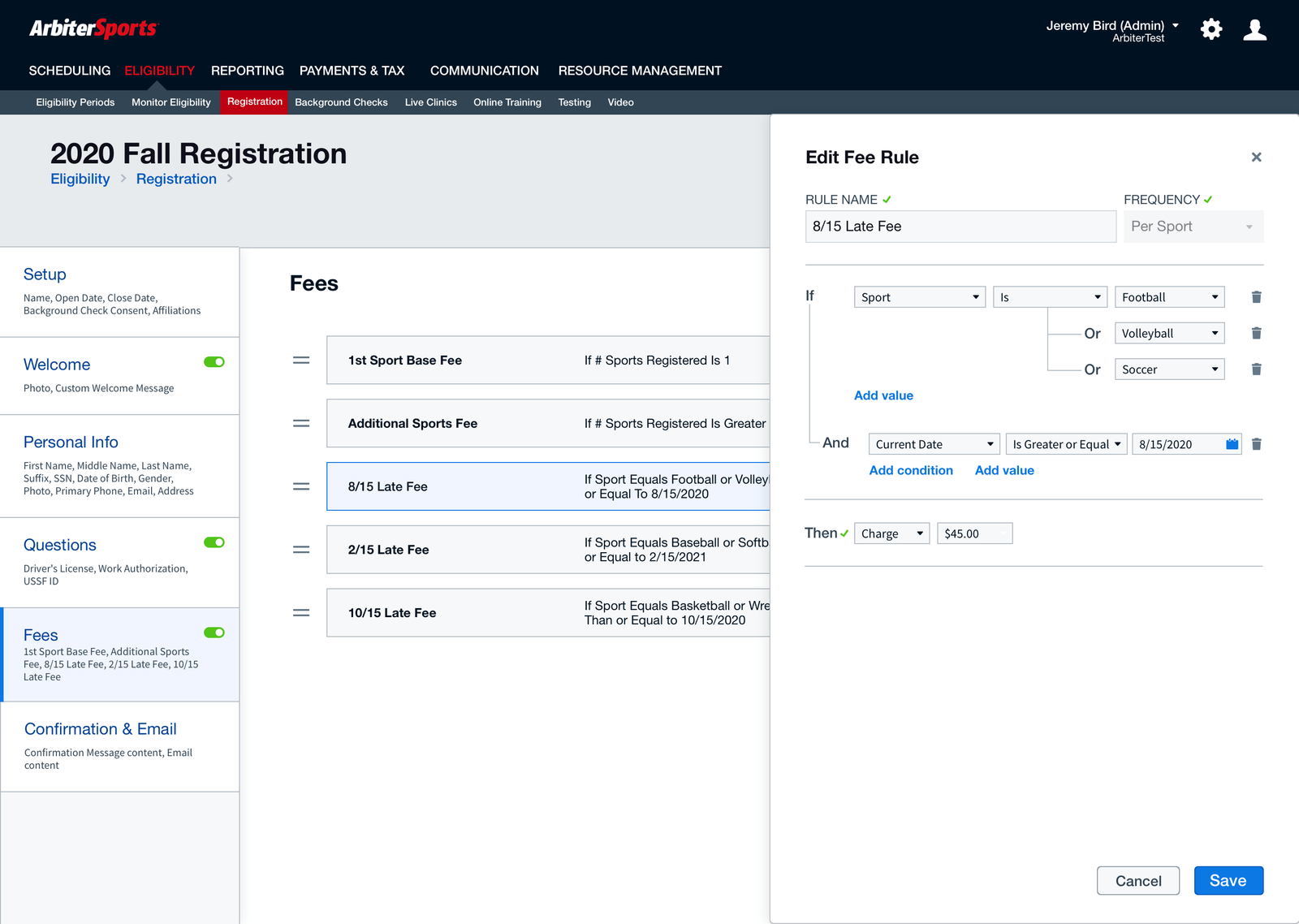This screenshot has height=924, width=1299.
Task: Open the Setup section
Action: pos(119,292)
